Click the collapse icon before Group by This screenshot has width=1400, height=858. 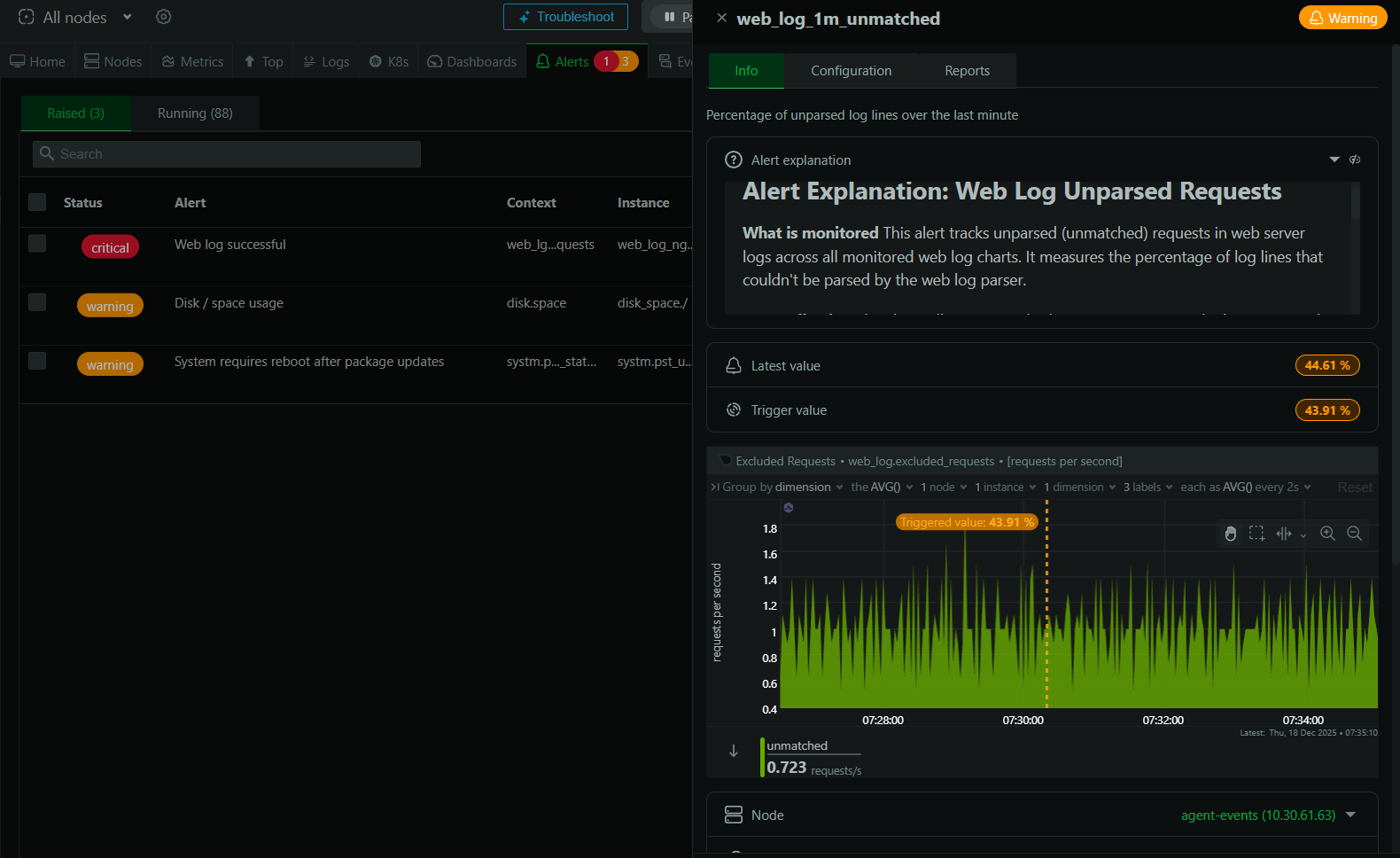tap(715, 487)
